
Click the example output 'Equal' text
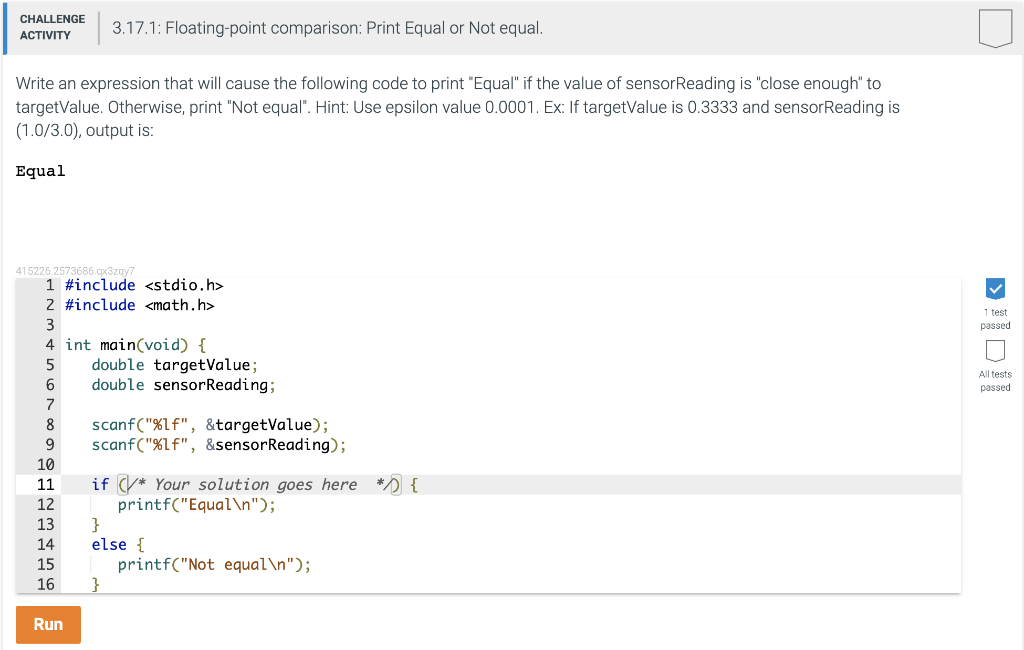coord(40,171)
